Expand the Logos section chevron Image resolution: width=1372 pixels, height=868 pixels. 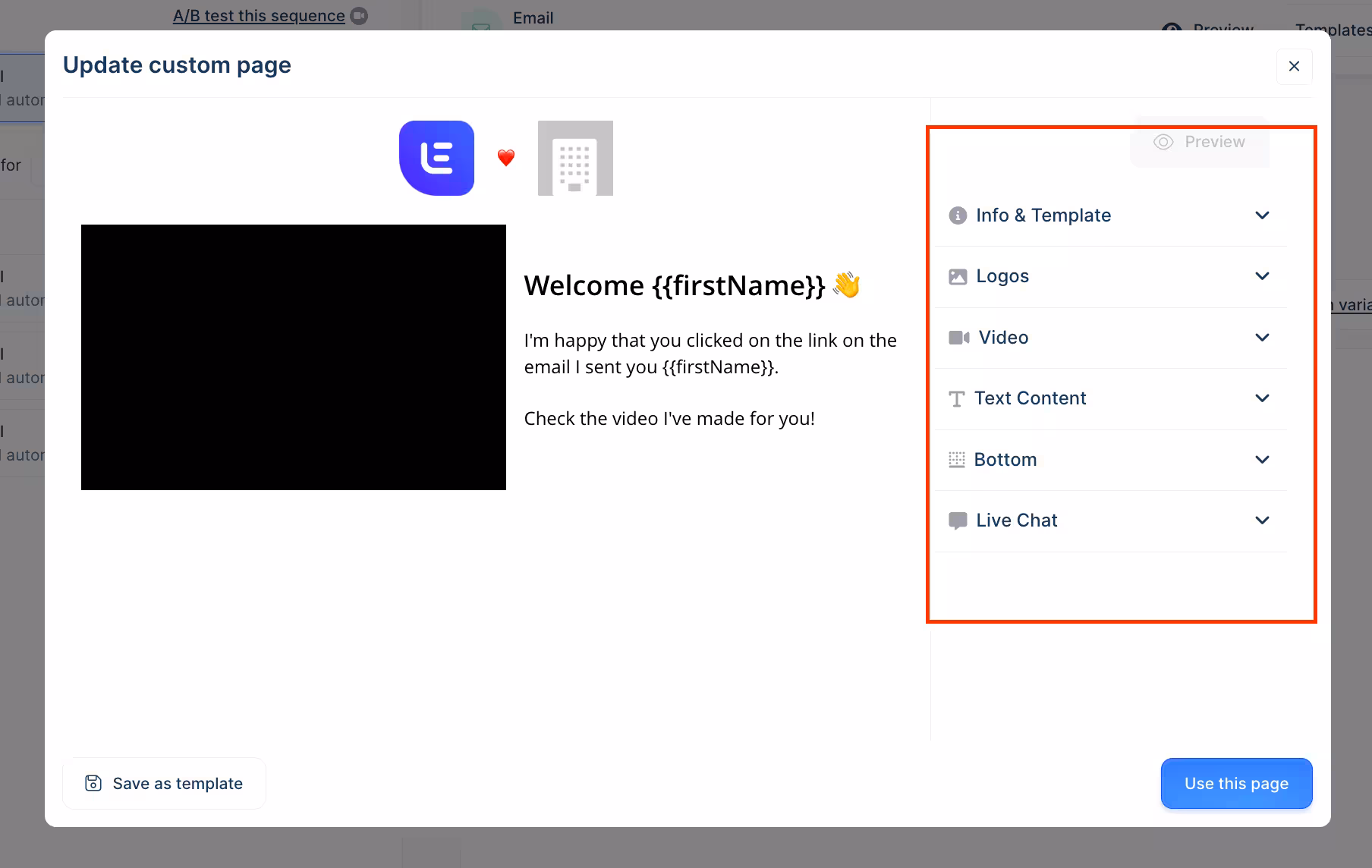click(x=1262, y=276)
